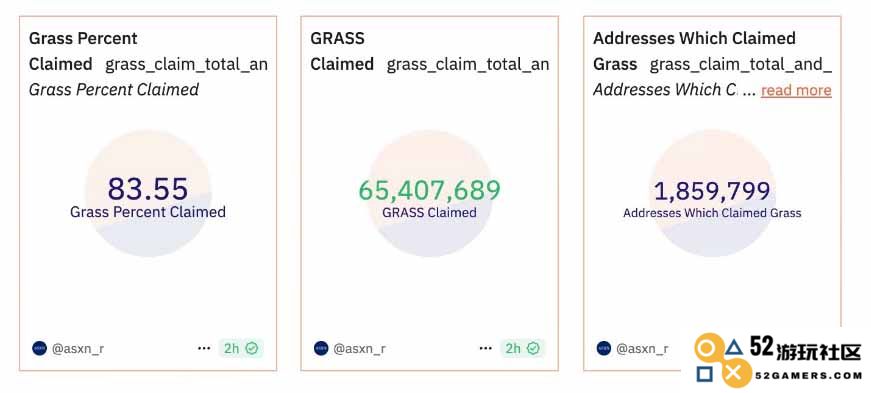Viewport: 871px width, 393px height.
Task: Open grass_claim_total query link on first card
Action: tap(186, 64)
